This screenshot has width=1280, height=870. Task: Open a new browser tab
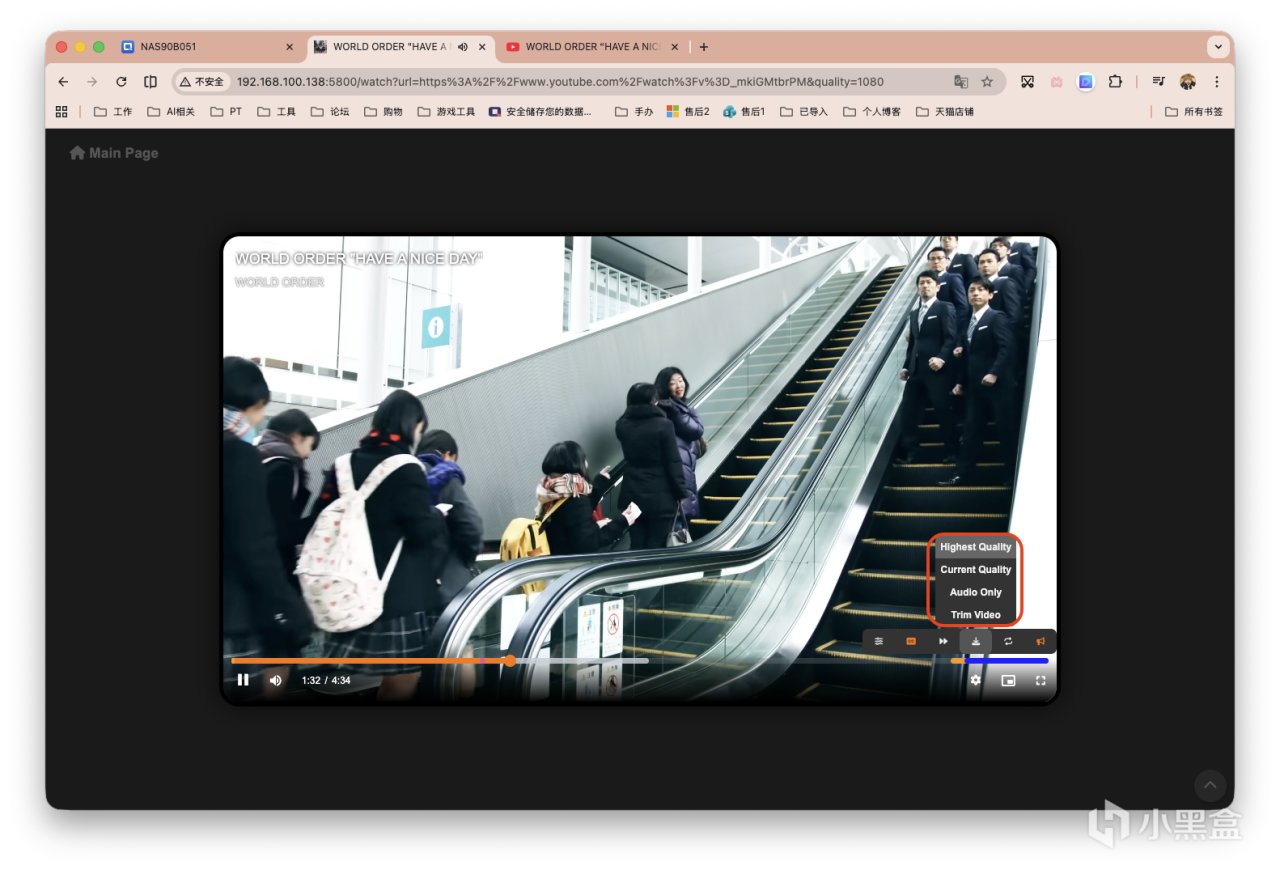pos(704,47)
